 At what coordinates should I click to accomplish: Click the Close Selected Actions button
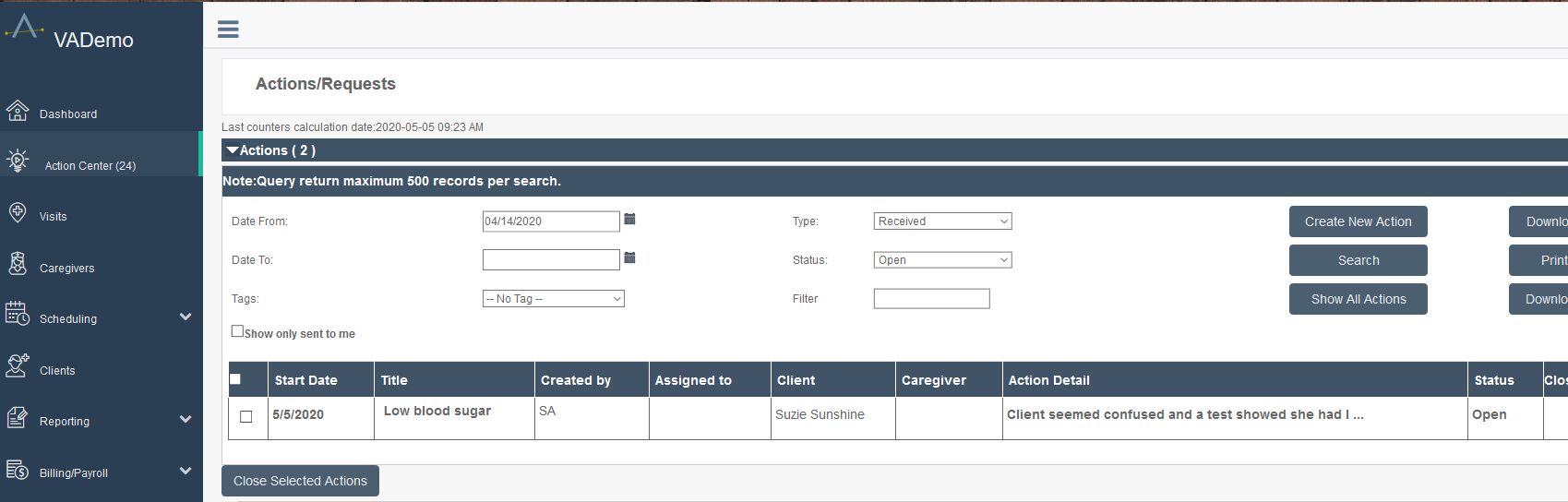click(x=300, y=481)
